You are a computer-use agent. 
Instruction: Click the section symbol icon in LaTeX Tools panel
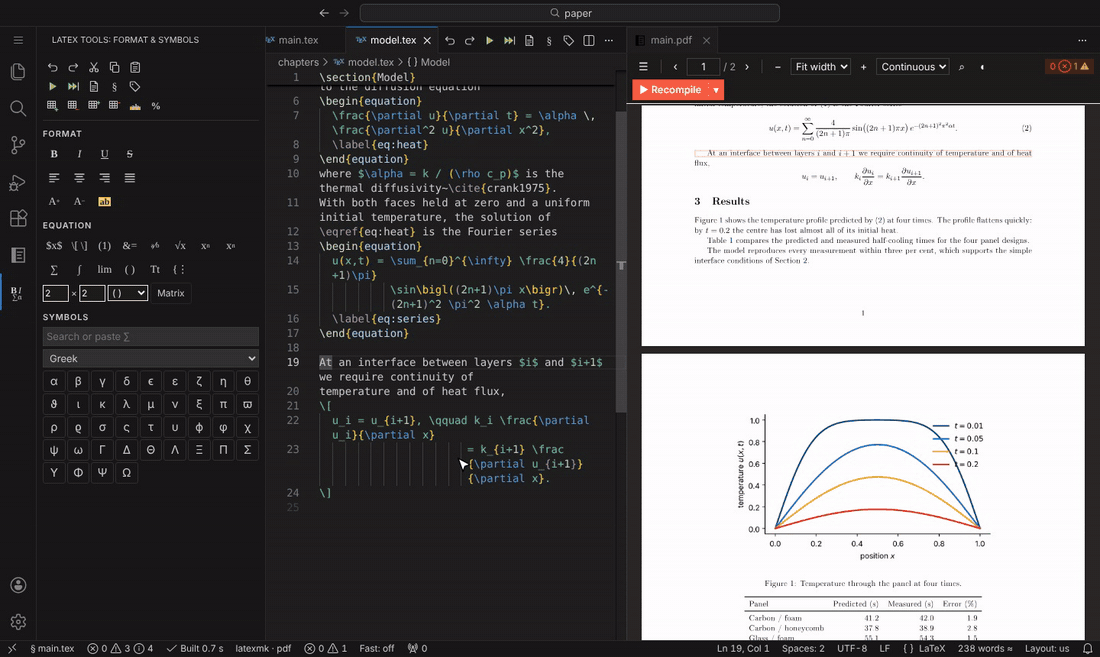coord(114,87)
